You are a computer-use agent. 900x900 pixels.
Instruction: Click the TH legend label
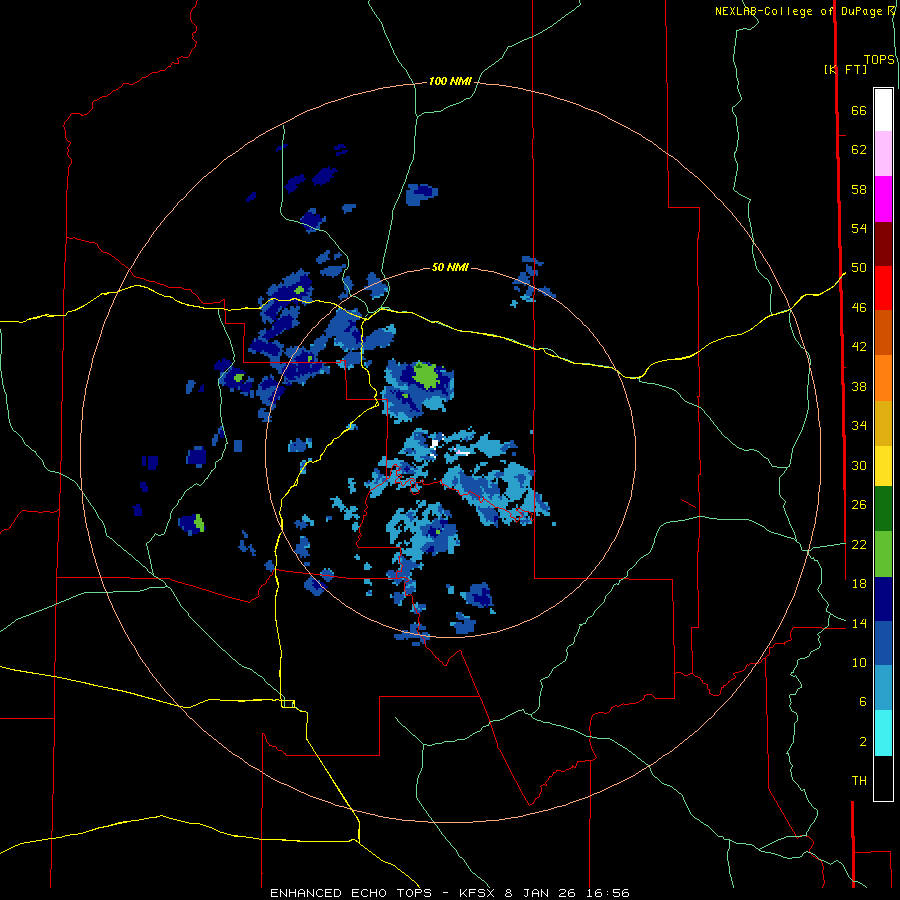coord(859,781)
